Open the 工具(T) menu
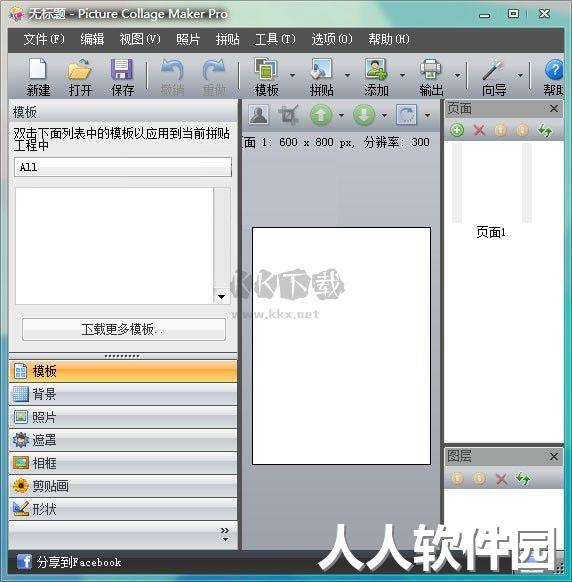Image resolution: width=572 pixels, height=582 pixels. (275, 39)
